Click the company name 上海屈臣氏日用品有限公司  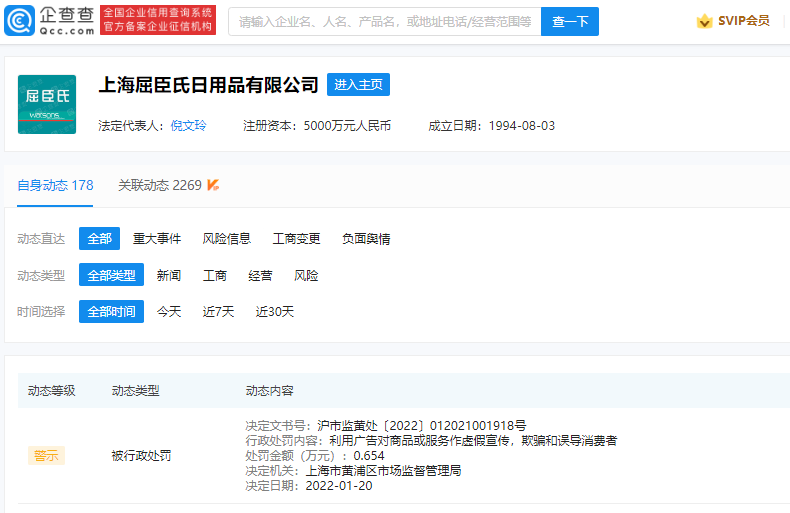pos(209,85)
